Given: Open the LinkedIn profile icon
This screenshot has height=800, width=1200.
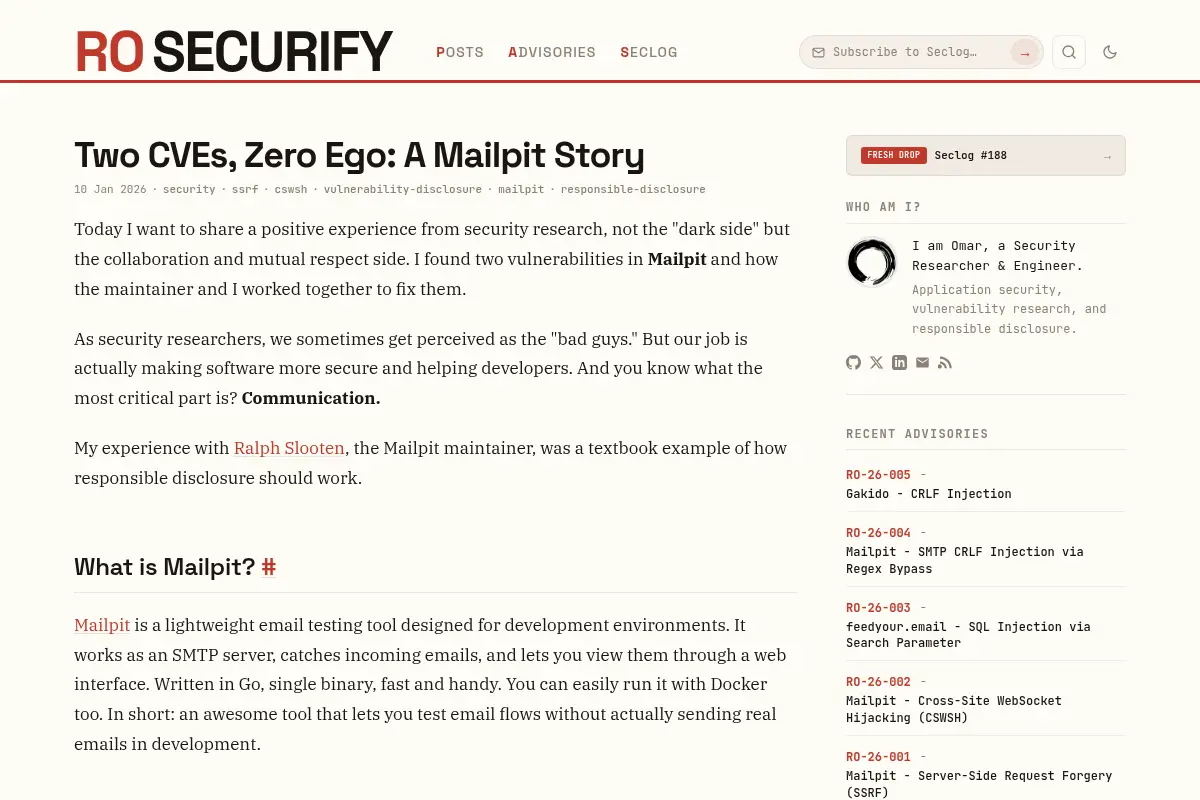Looking at the screenshot, I should [899, 362].
